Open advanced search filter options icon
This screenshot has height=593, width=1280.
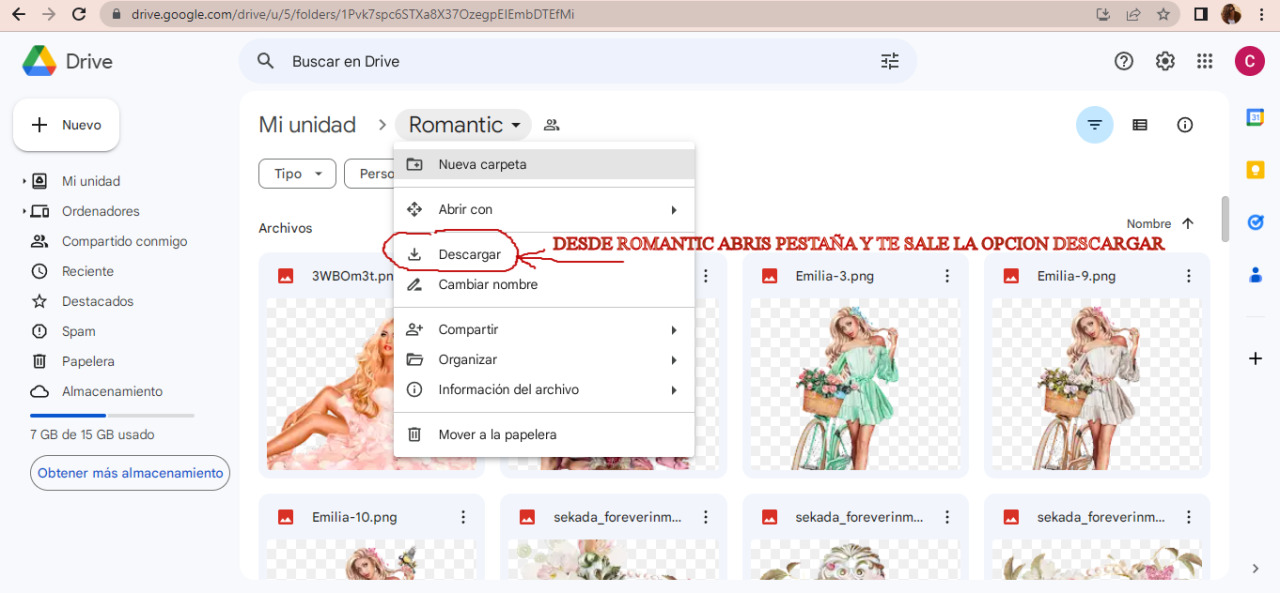[x=890, y=61]
